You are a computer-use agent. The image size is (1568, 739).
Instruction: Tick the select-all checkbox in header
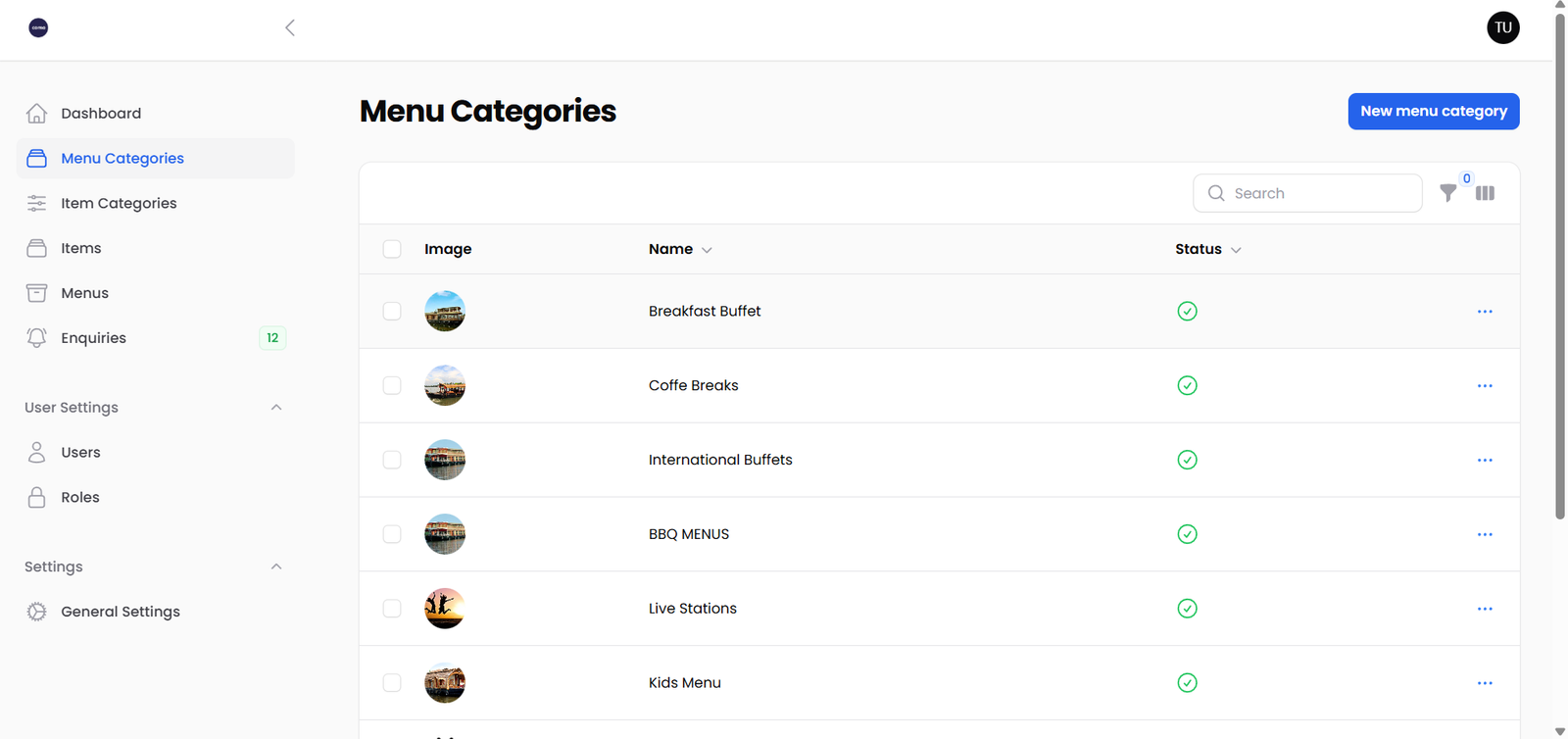(392, 249)
